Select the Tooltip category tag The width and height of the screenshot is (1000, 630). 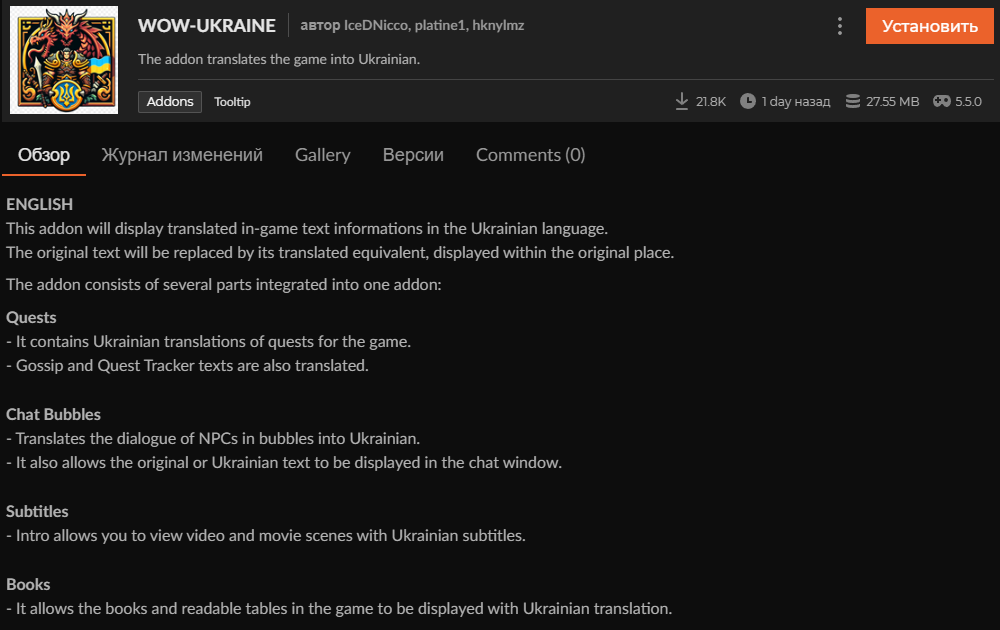pyautogui.click(x=232, y=101)
